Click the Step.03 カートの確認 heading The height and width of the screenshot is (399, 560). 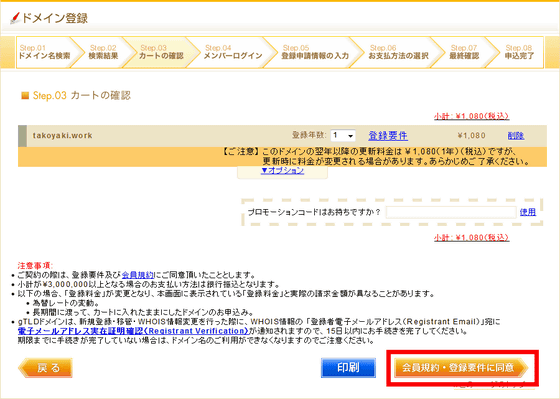click(x=81, y=96)
